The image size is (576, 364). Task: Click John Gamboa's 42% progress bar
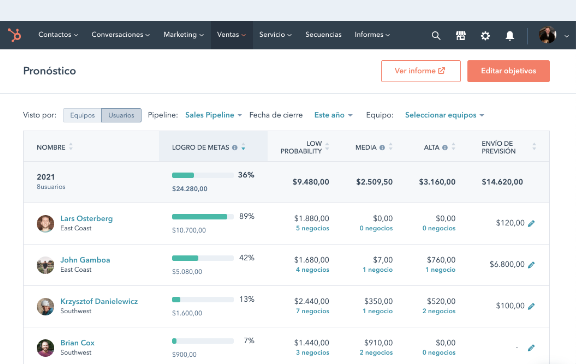tap(203, 258)
